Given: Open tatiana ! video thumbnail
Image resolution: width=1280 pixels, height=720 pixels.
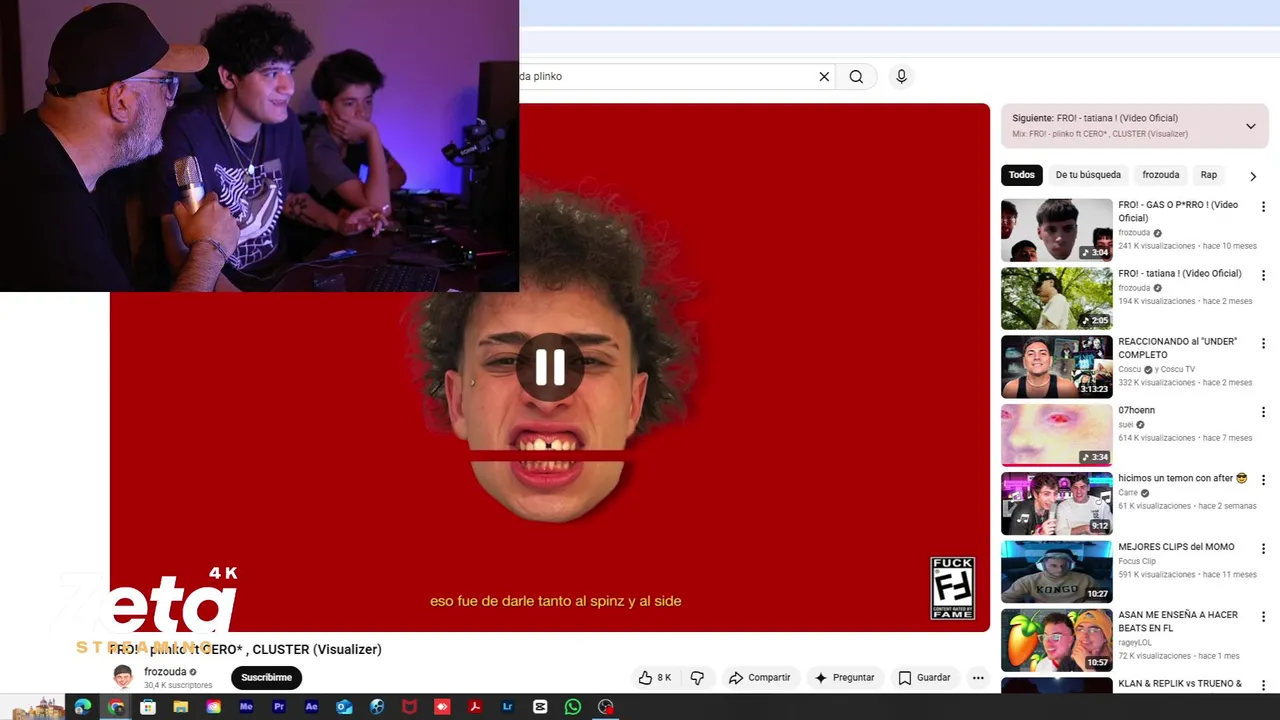Looking at the screenshot, I should 1056,298.
